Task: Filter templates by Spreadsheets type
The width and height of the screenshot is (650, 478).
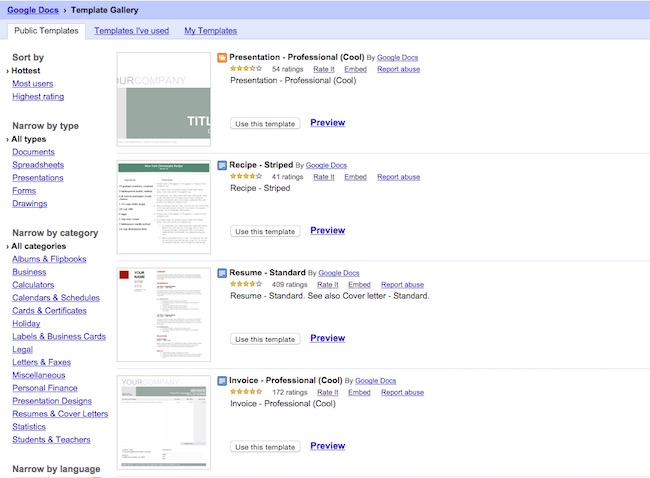Action: [x=38, y=165]
